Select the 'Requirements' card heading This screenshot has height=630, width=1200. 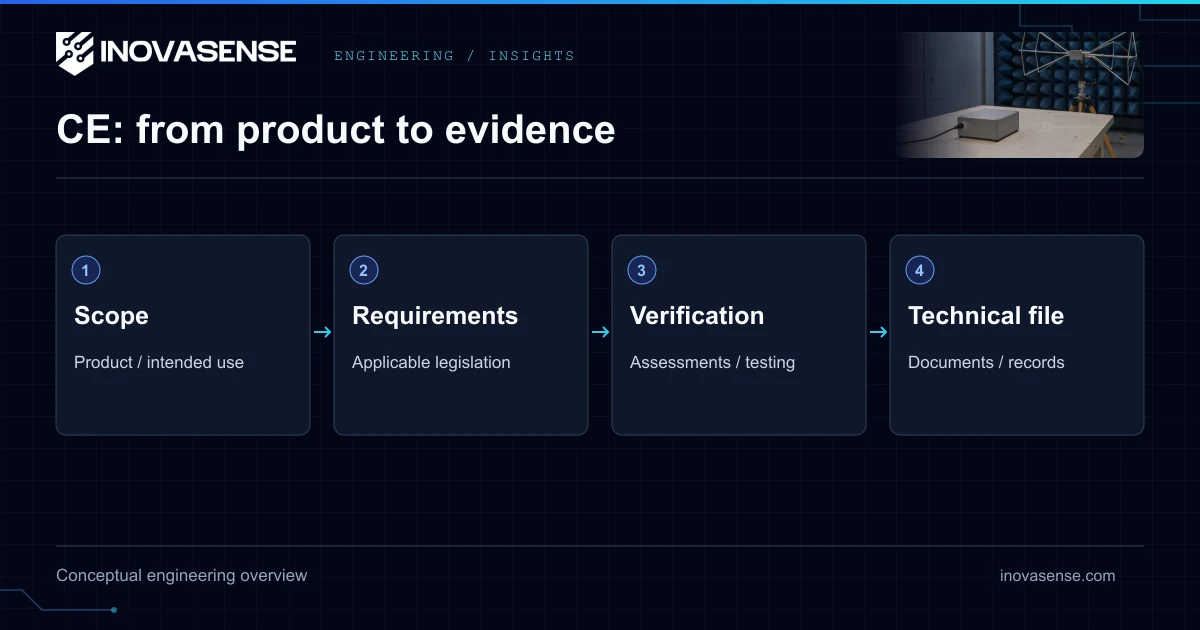pos(435,316)
